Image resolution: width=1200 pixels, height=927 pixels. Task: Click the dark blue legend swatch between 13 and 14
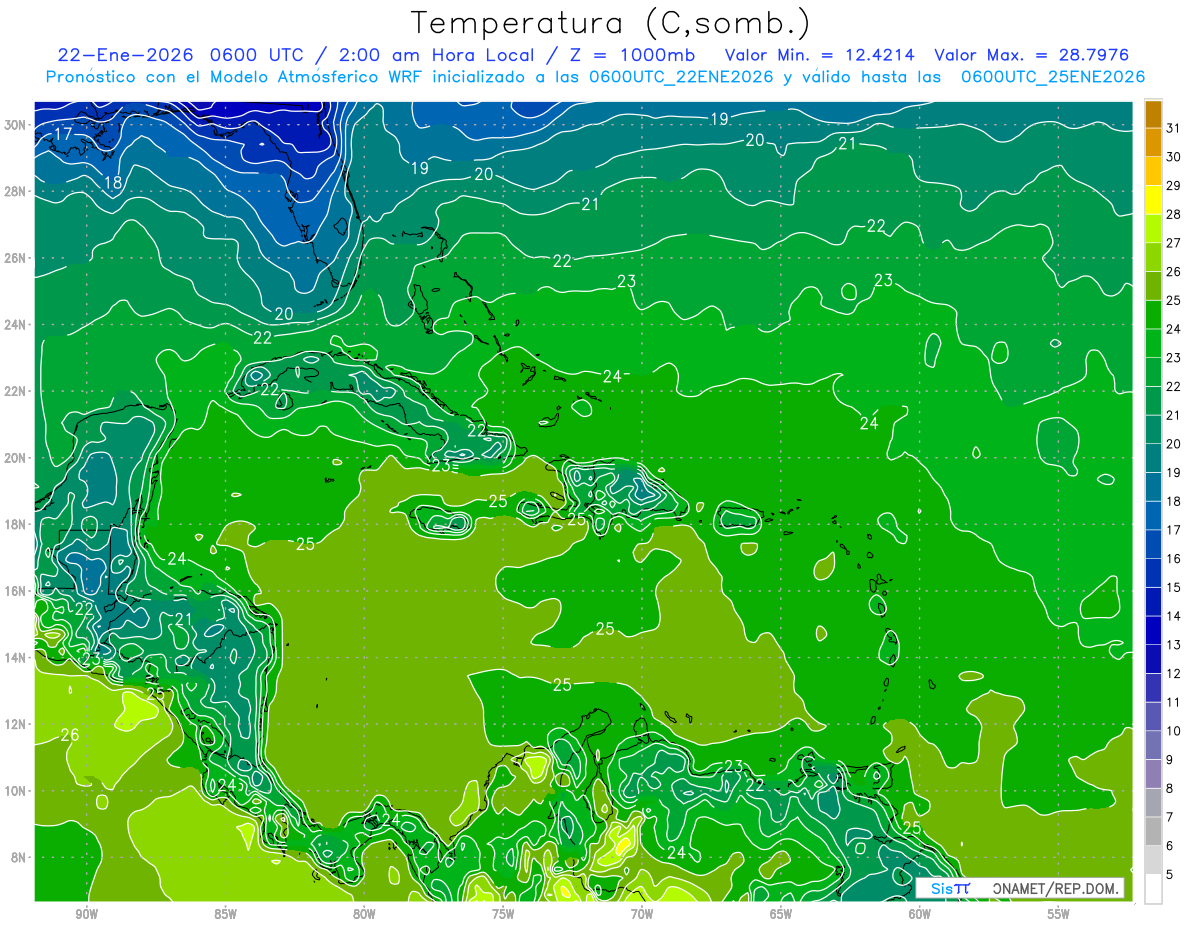coord(1153,631)
